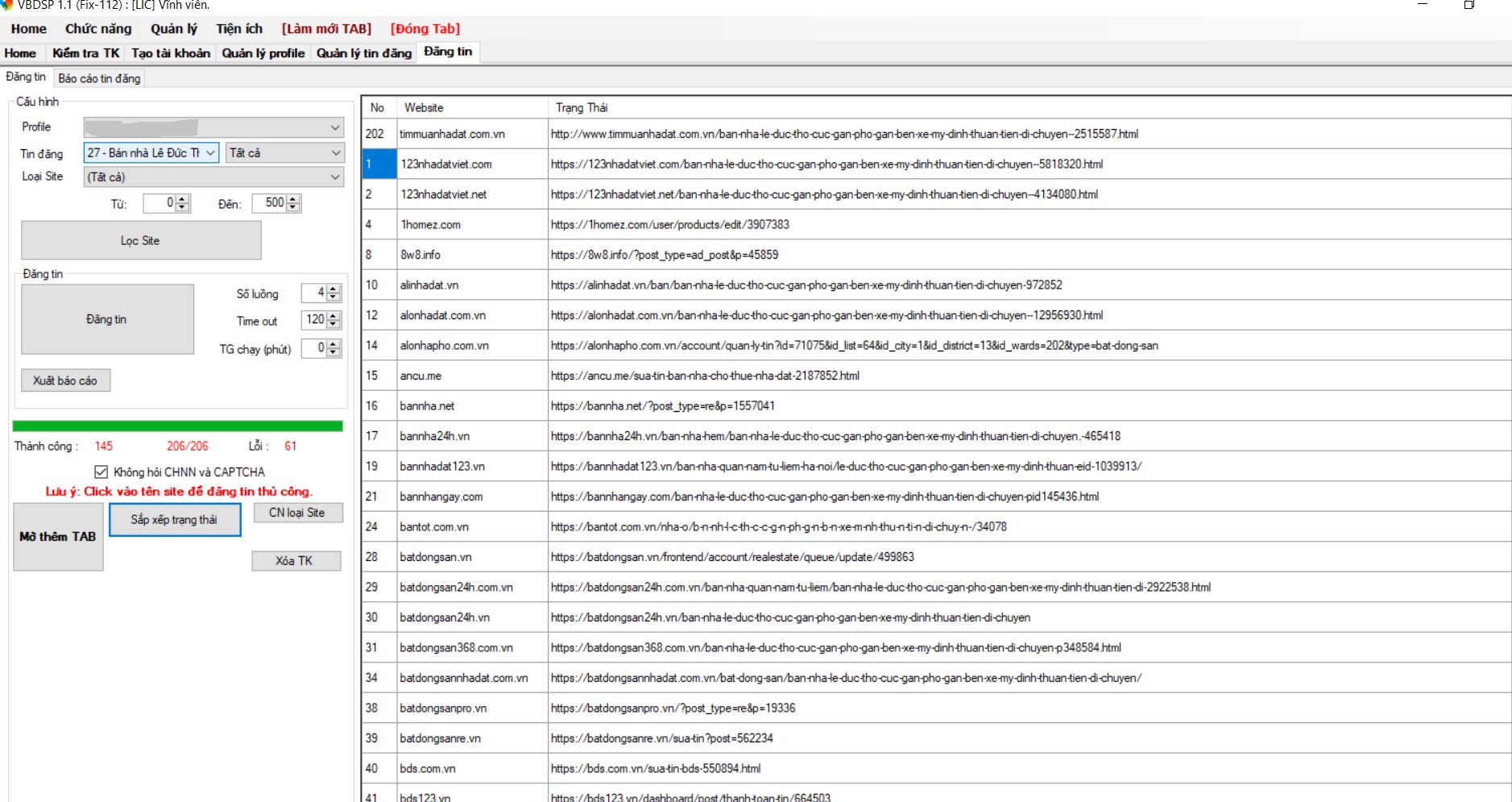Viewport: 1512px width, 802px height.
Task: Increase TG chạy (phút) spinner value
Action: (333, 344)
